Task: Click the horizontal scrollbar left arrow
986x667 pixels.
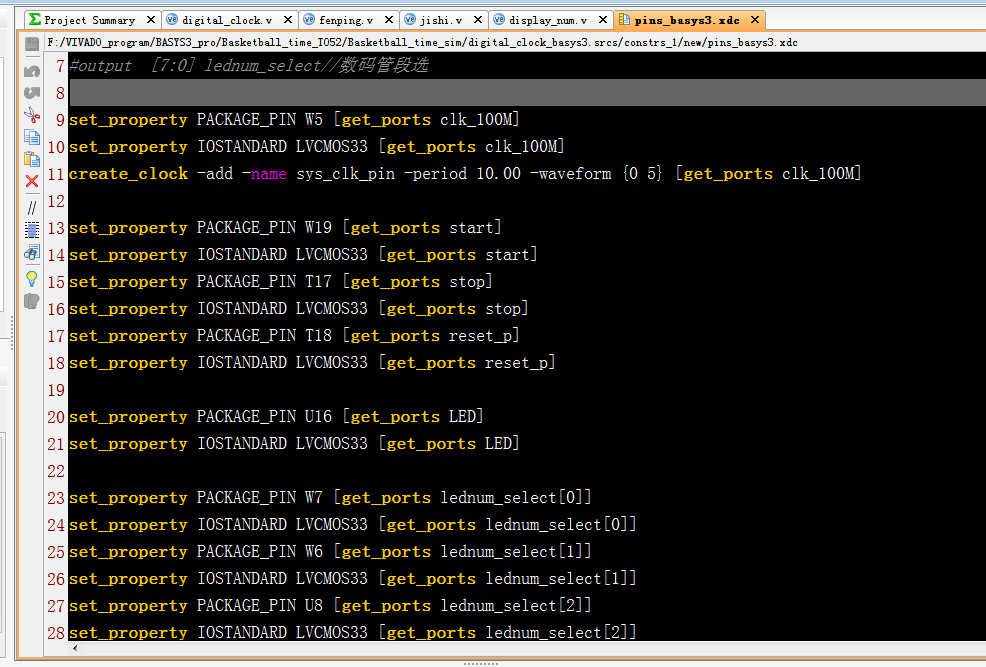Action: [x=75, y=648]
